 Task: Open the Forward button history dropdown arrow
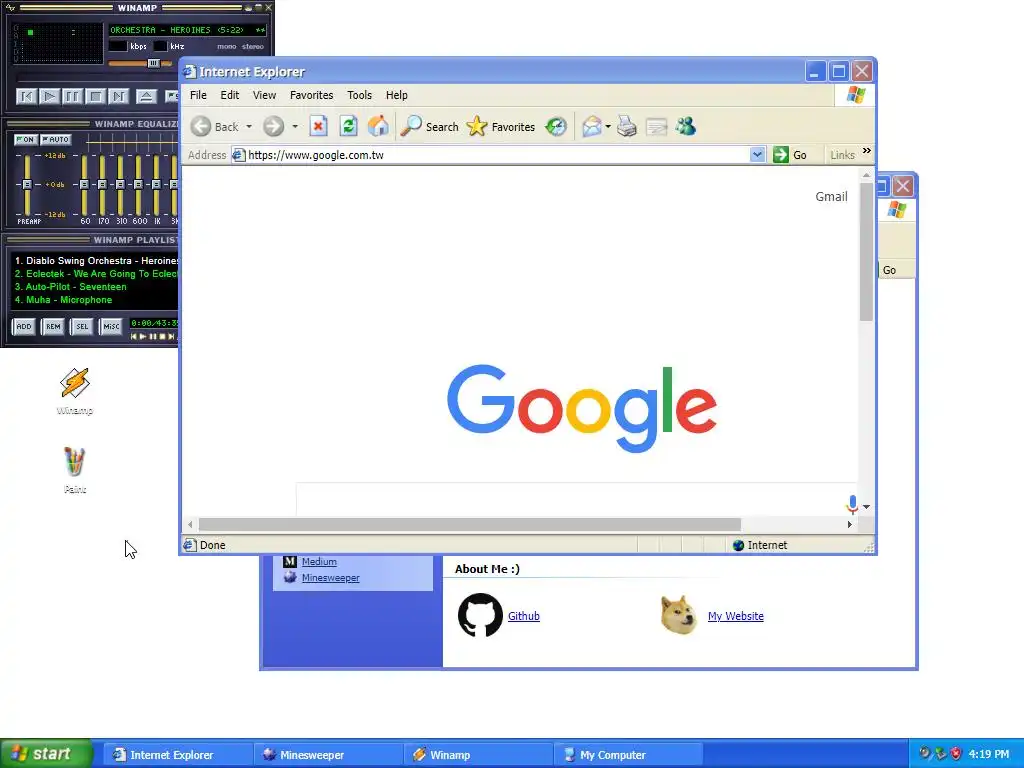[295, 126]
